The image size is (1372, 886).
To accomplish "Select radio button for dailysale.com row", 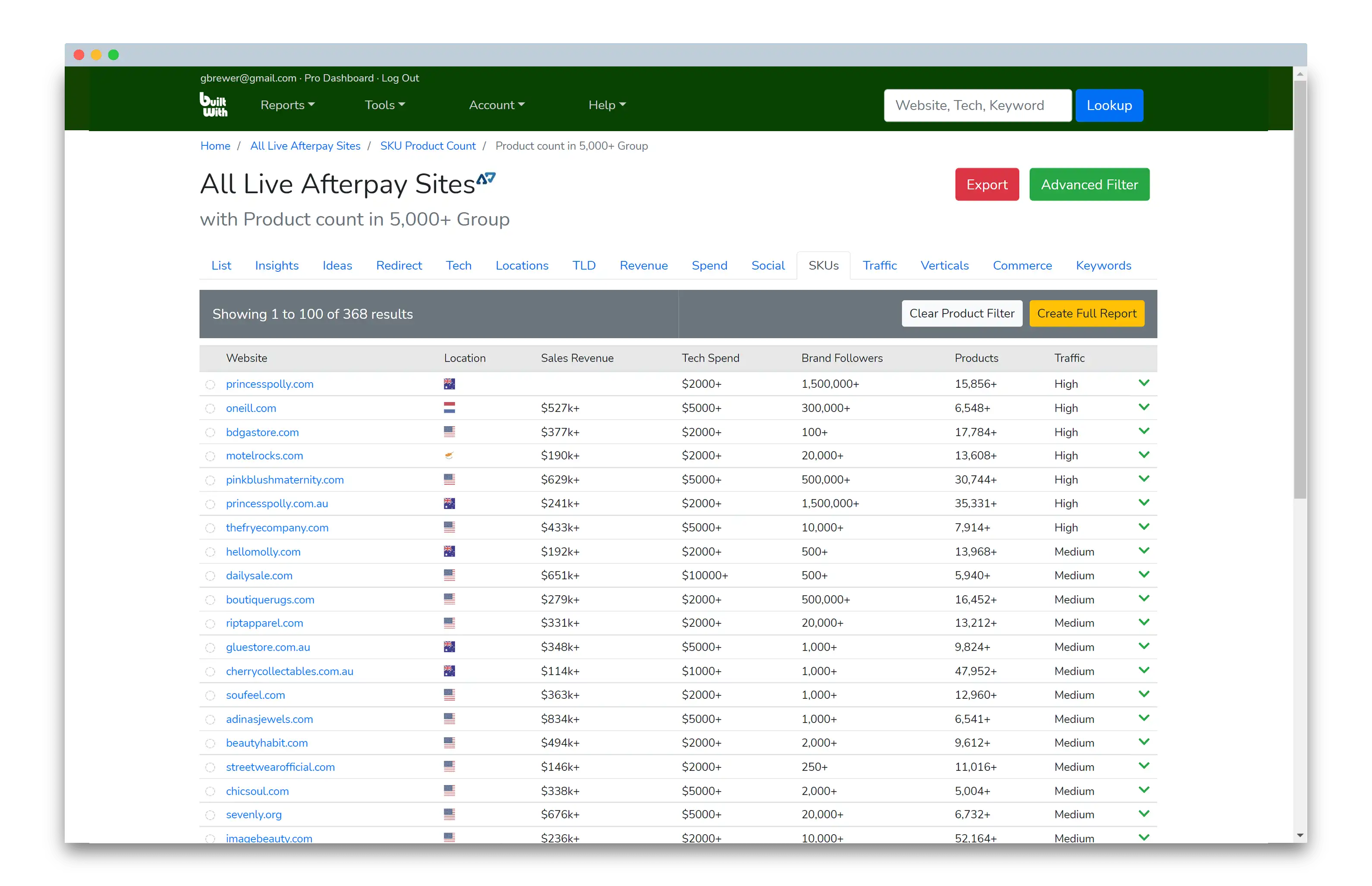I will pyautogui.click(x=210, y=576).
